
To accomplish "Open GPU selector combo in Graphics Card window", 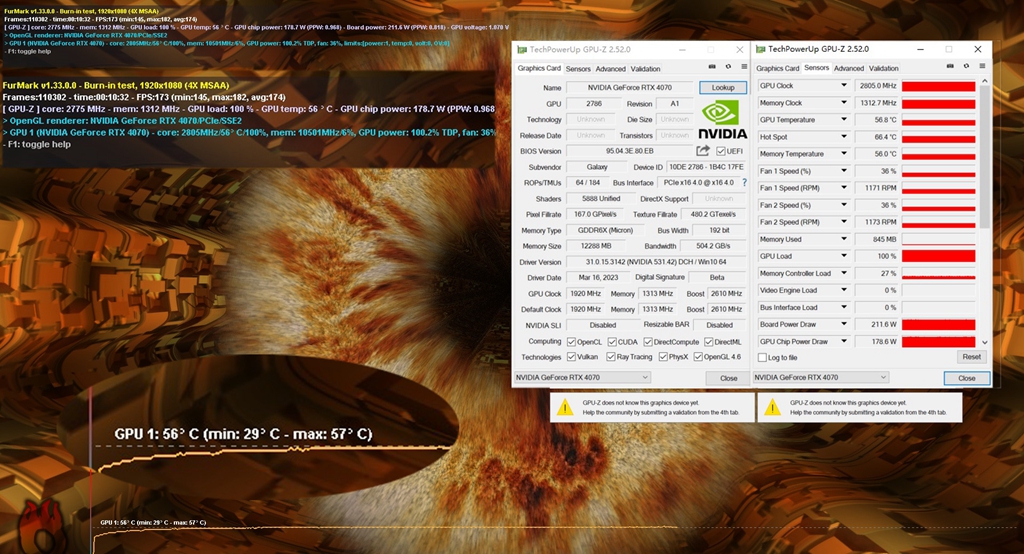I will pyautogui.click(x=583, y=378).
